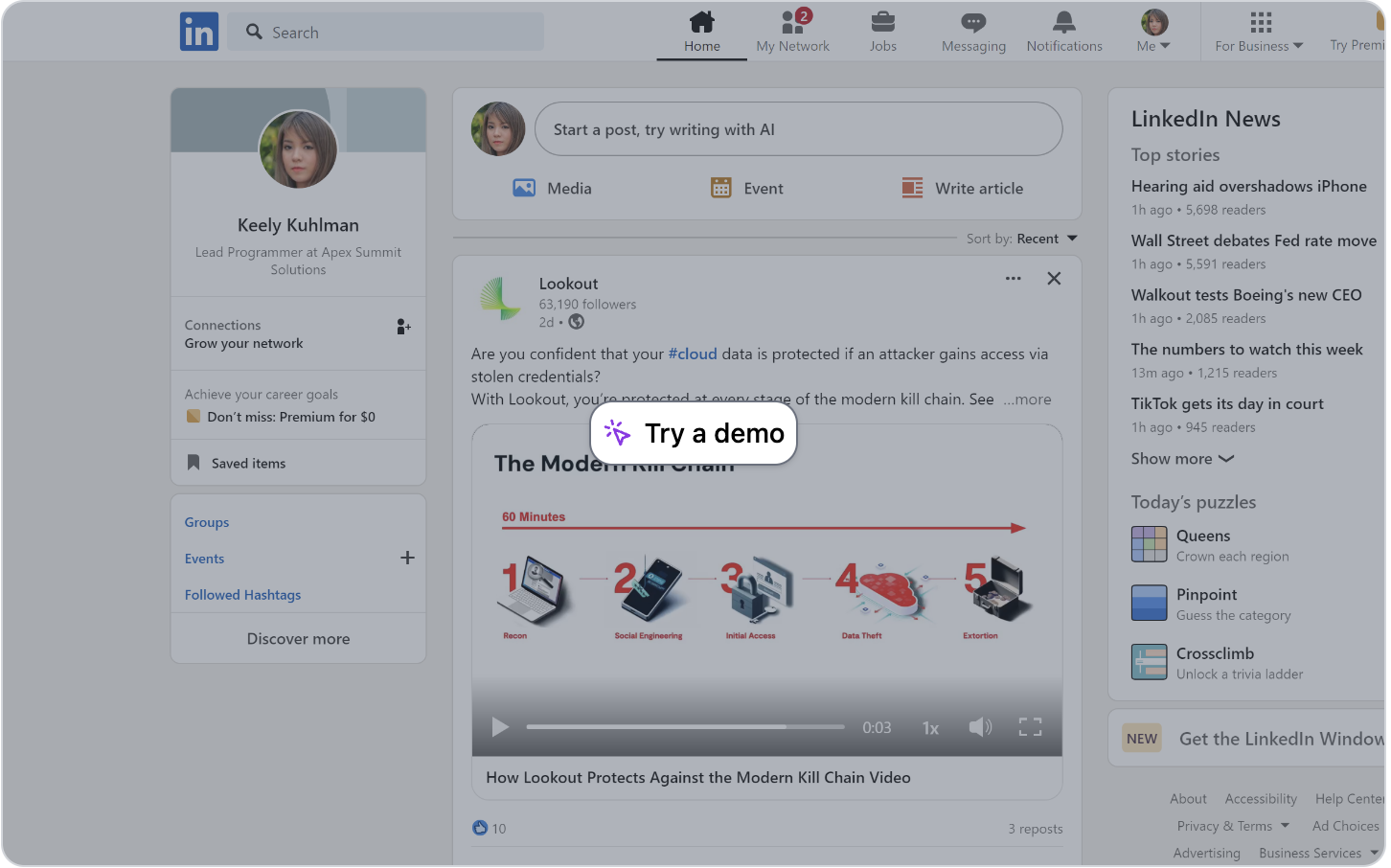Click the search magnifier icon

point(254,32)
